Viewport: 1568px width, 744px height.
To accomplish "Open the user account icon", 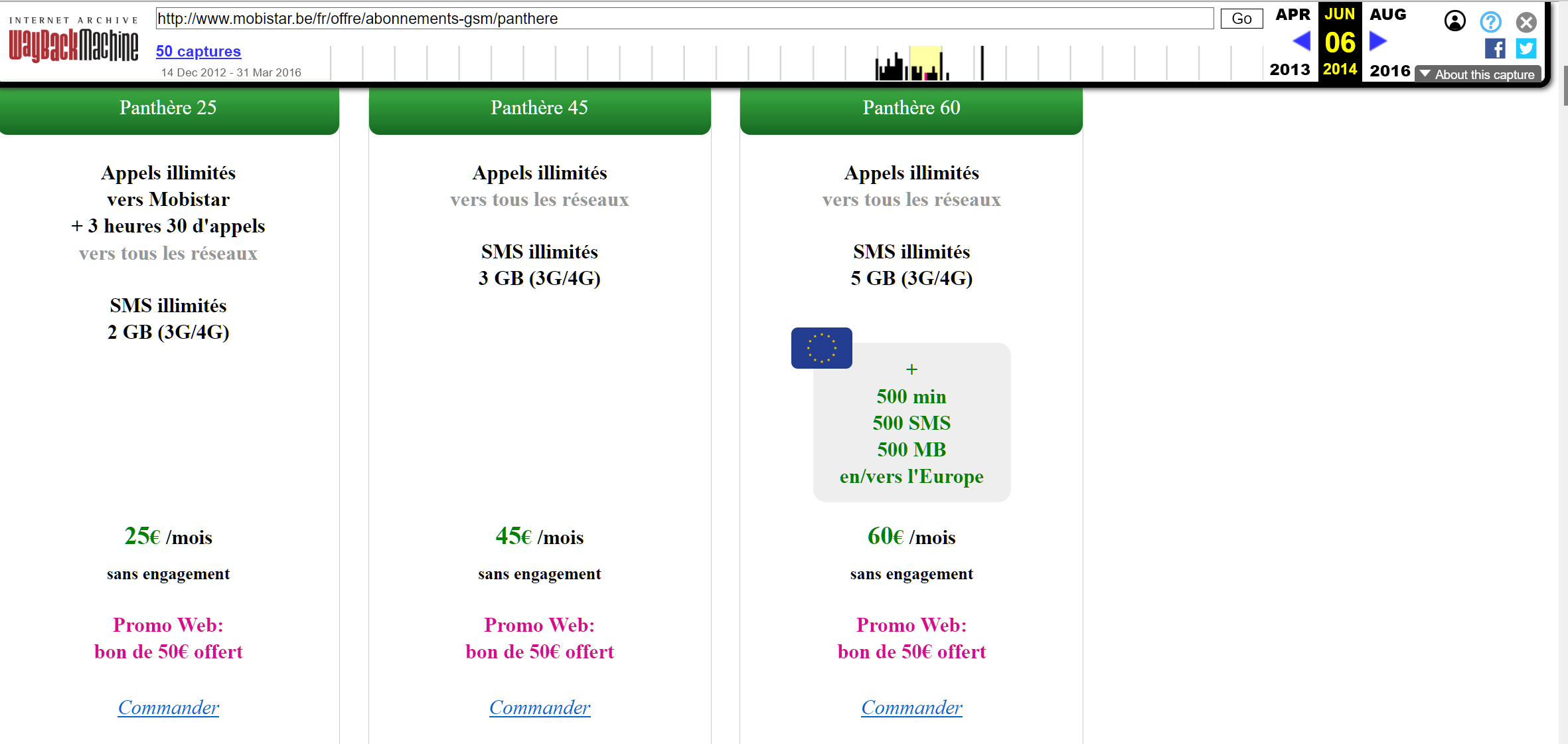I will [1454, 21].
